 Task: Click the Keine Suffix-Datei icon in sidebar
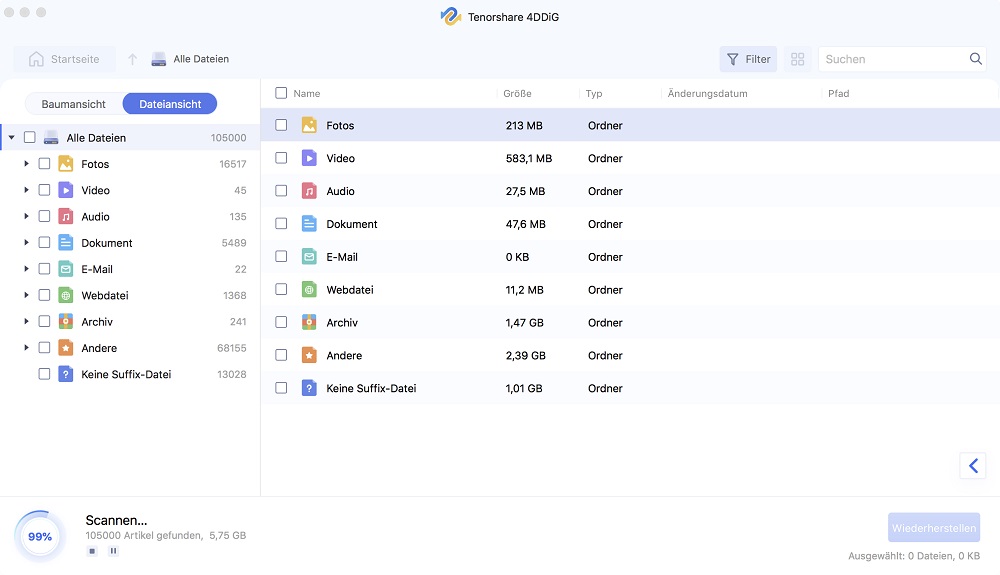(66, 374)
